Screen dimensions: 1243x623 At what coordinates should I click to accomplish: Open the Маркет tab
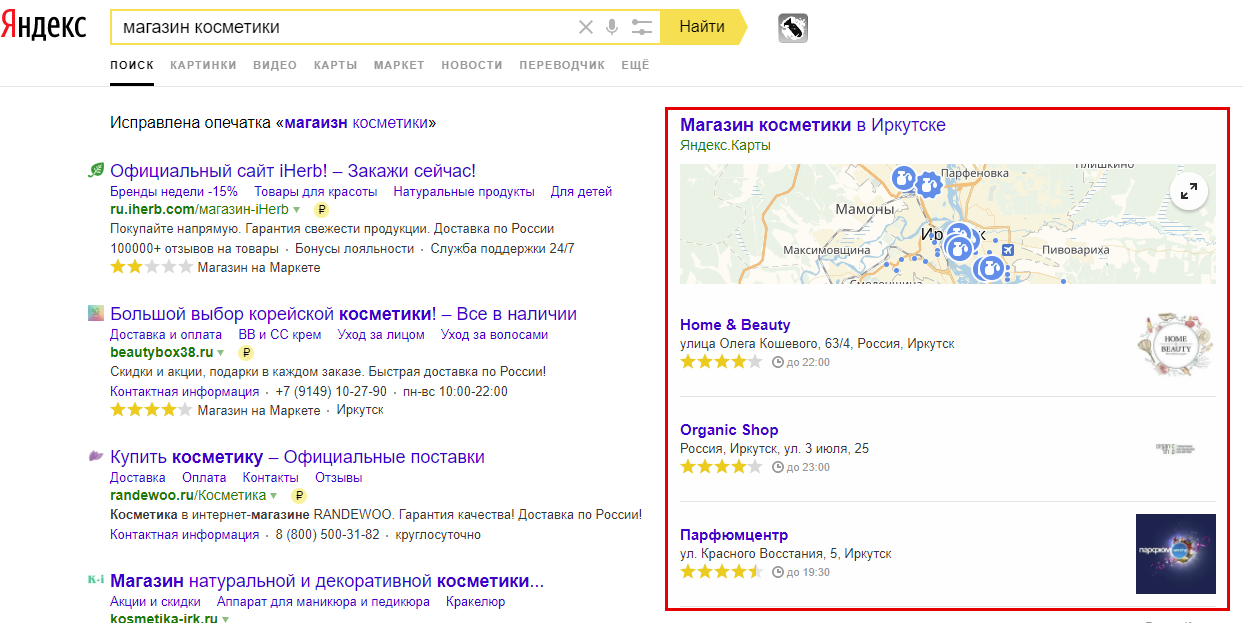tap(399, 65)
